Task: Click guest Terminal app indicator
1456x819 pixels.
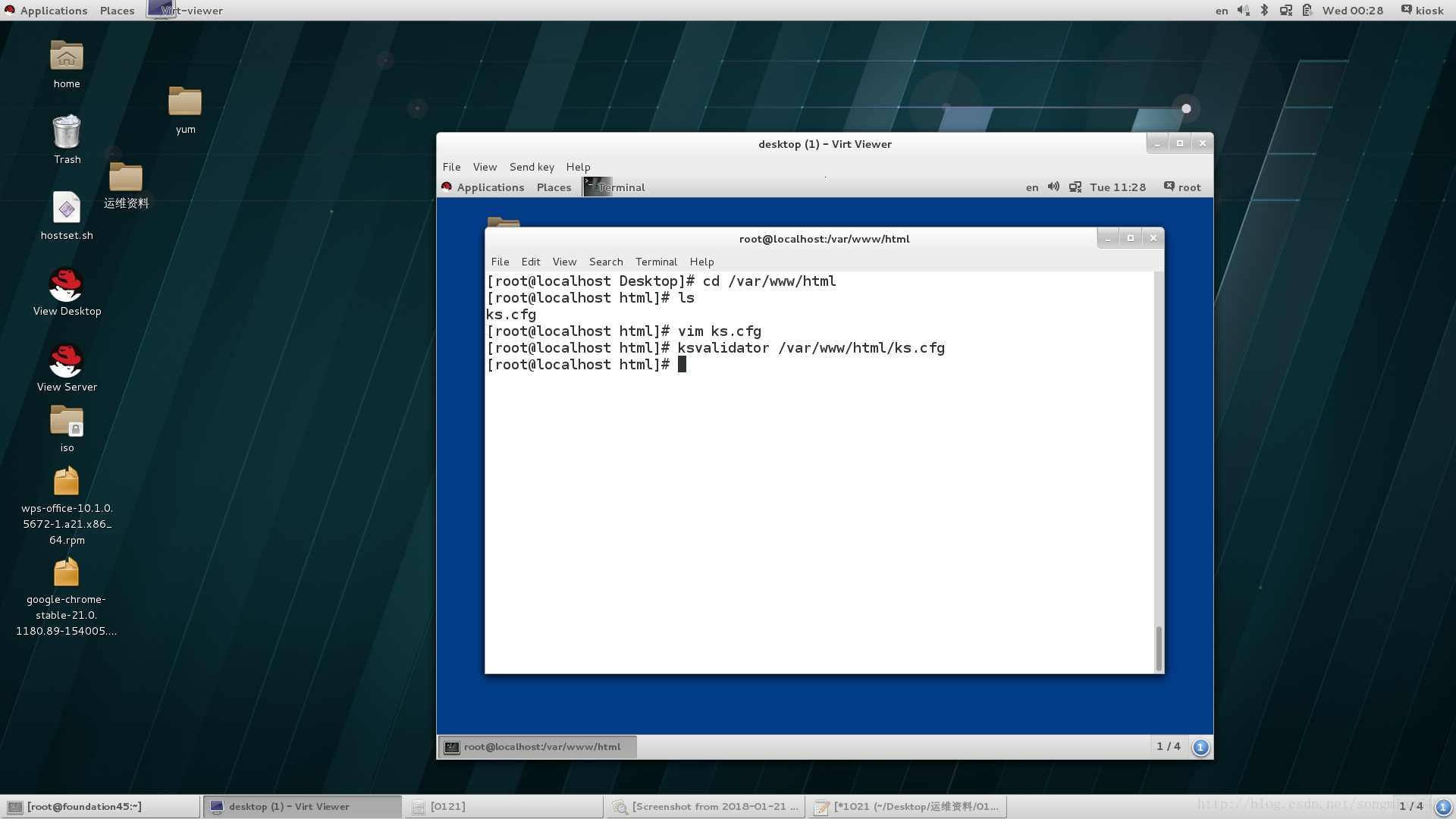Action: [x=614, y=187]
